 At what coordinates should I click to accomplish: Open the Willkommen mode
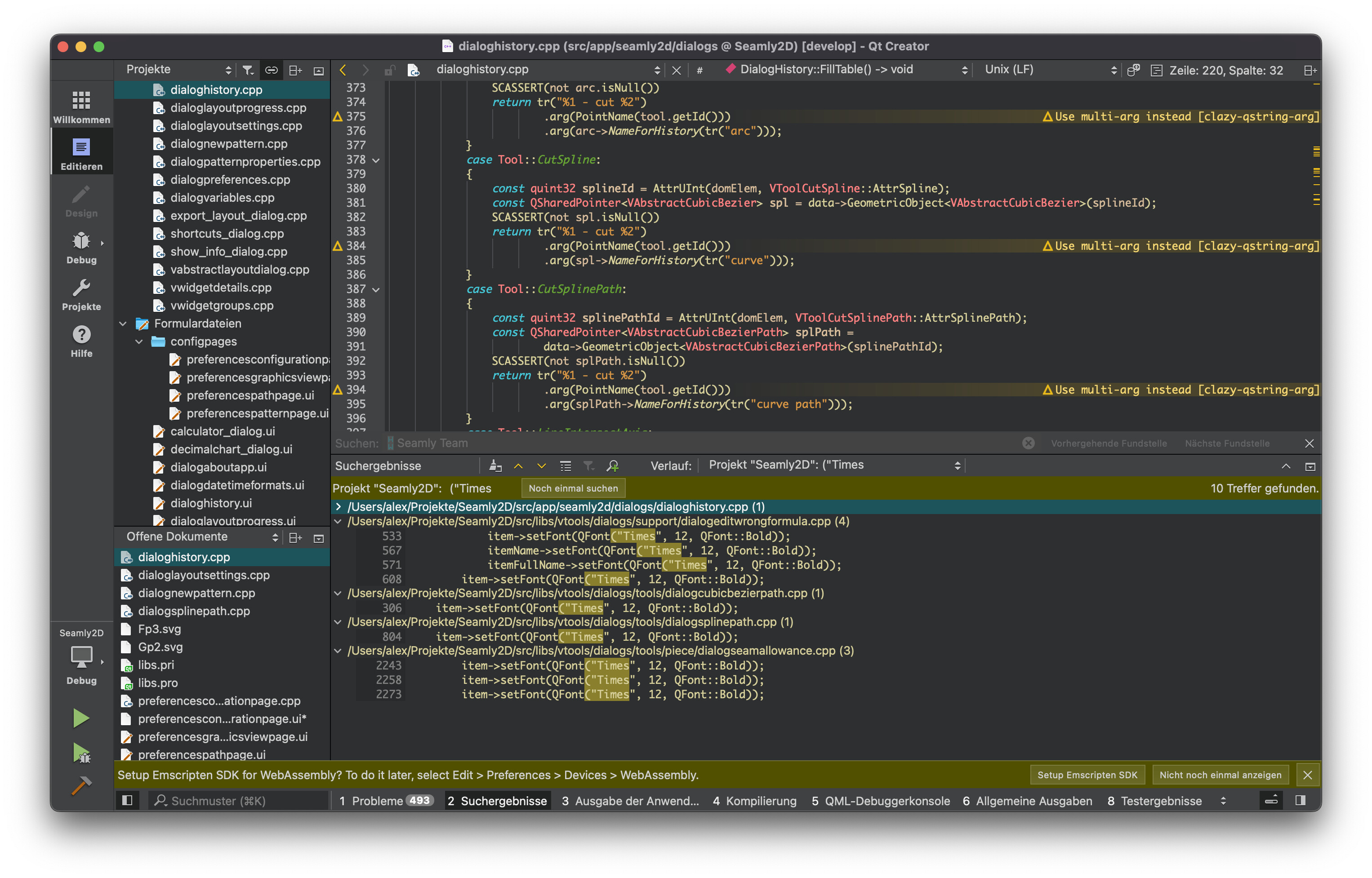pos(81,106)
